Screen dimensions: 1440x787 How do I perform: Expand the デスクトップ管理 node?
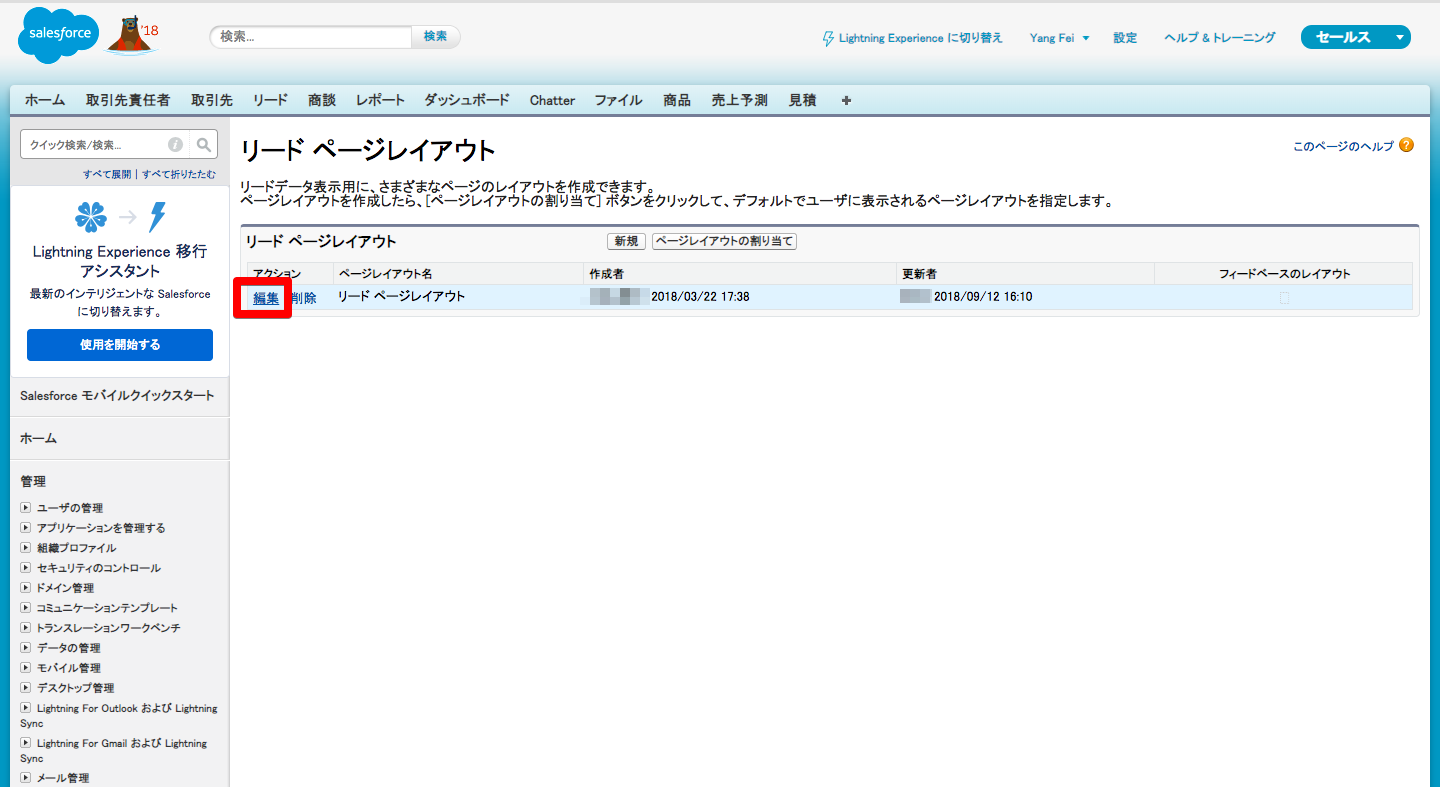(x=26, y=688)
